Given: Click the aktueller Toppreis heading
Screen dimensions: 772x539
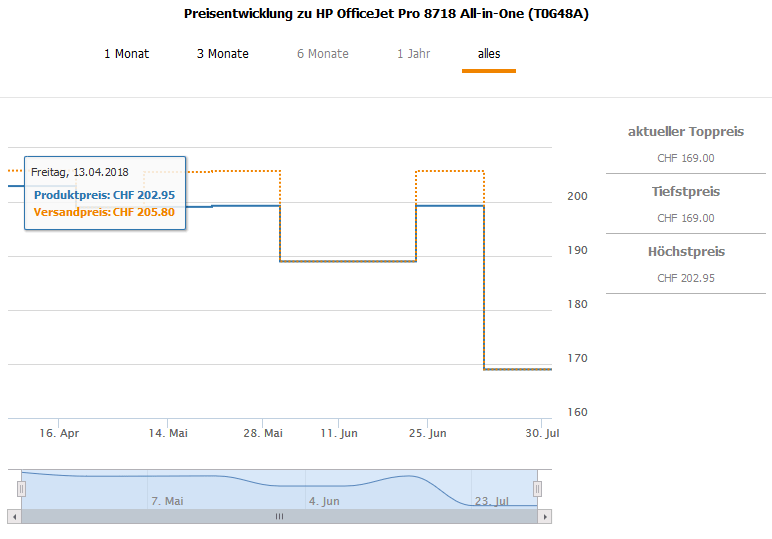Looking at the screenshot, I should coord(686,132).
